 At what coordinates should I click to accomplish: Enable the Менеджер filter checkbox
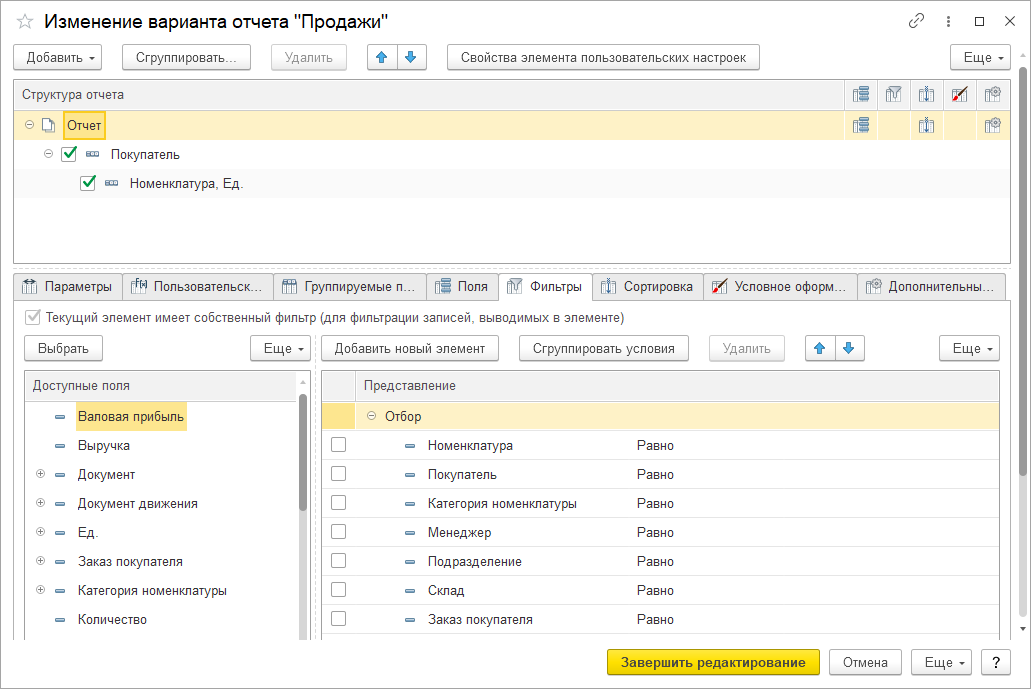(338, 532)
